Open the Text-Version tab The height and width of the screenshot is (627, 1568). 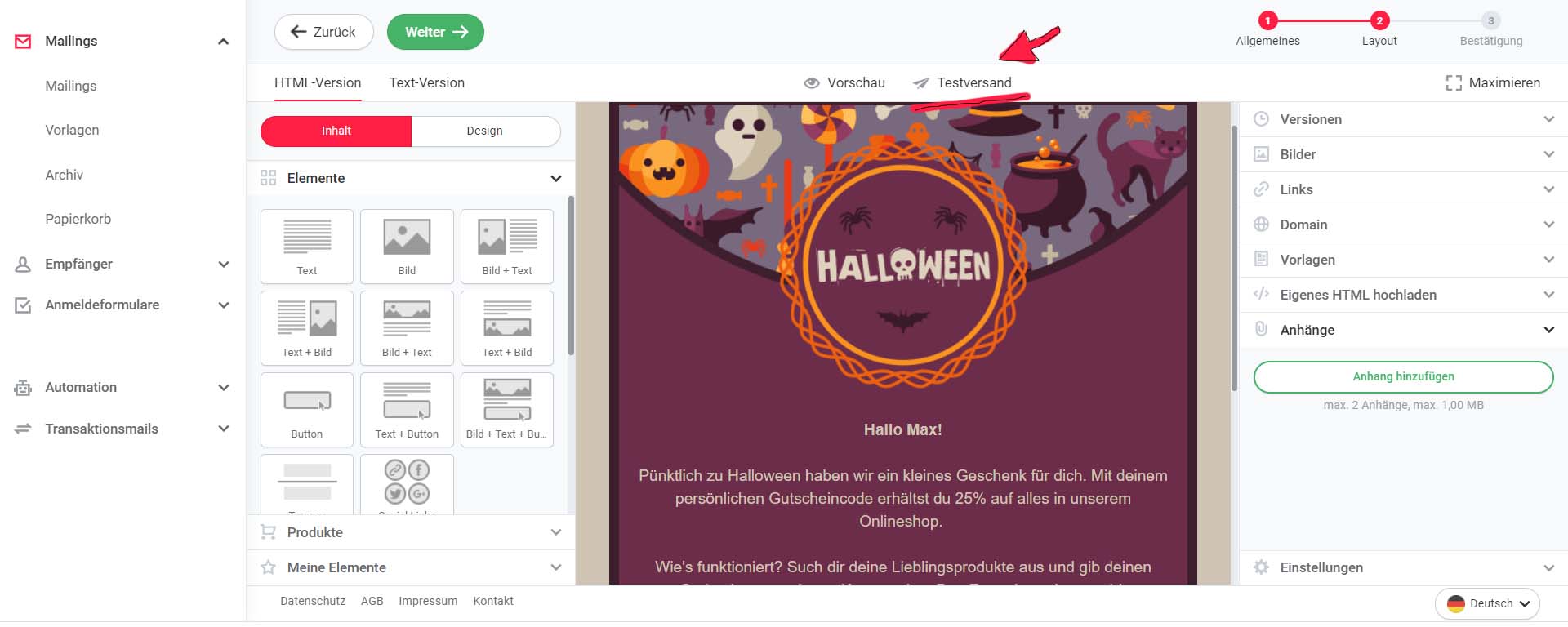(x=426, y=82)
